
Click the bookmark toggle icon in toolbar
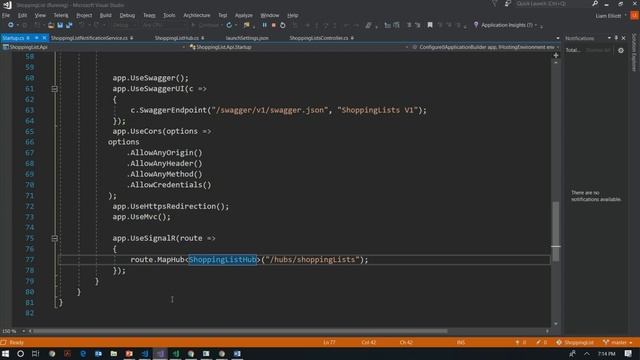[430, 25]
